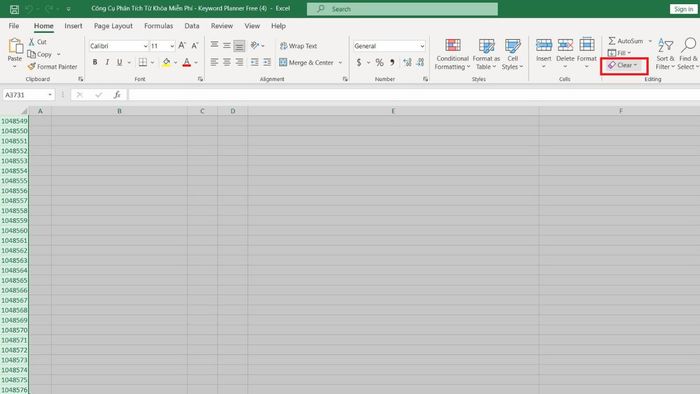Open Cell Styles gallery
This screenshot has width=700, height=394.
click(512, 54)
